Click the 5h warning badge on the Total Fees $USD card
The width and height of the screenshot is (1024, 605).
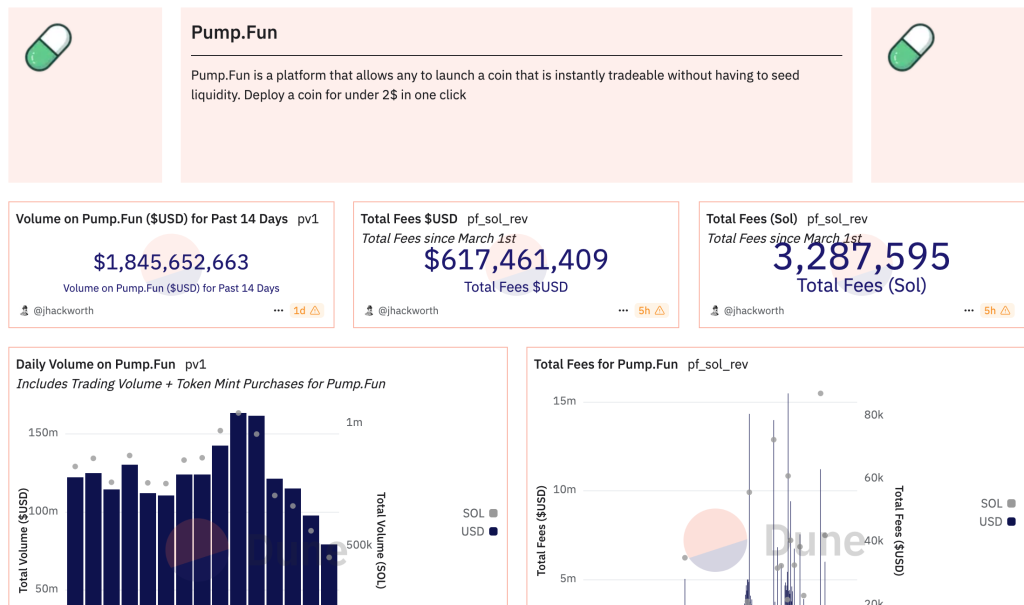point(651,311)
